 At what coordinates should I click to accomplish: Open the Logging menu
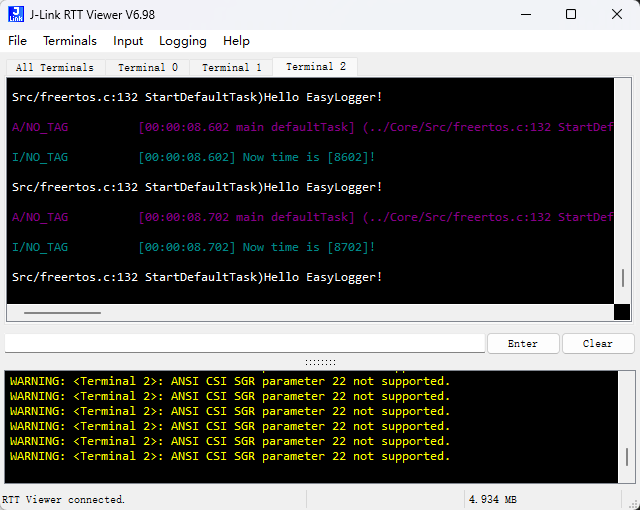tap(183, 41)
